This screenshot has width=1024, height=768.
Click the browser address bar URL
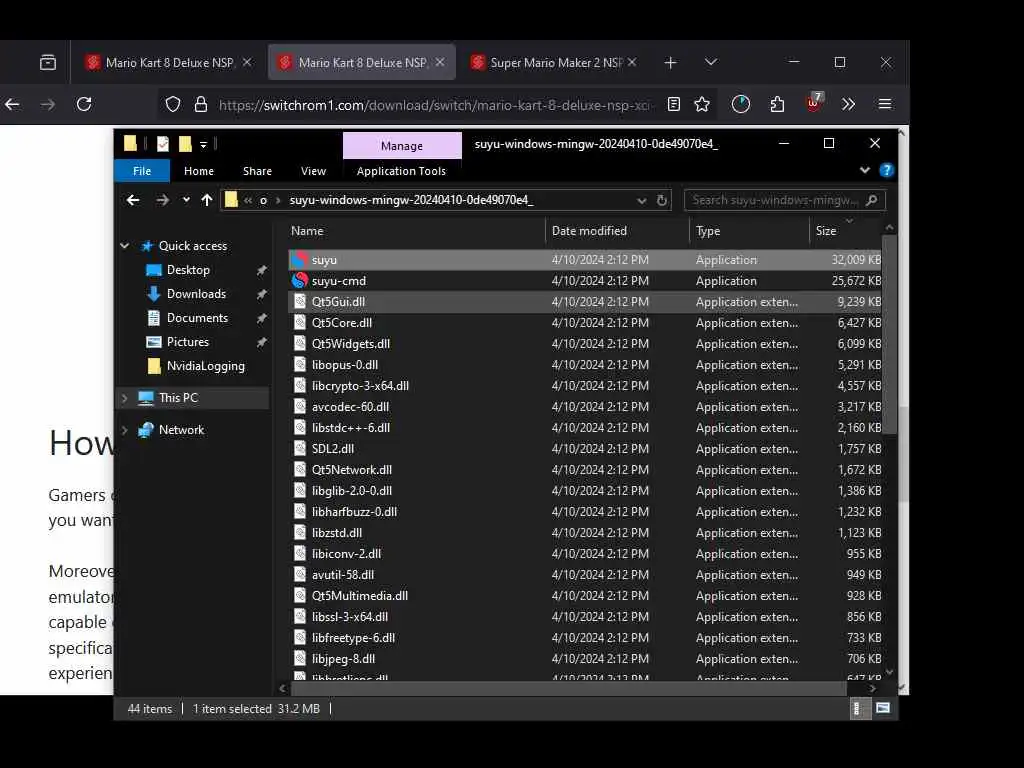[x=434, y=105]
